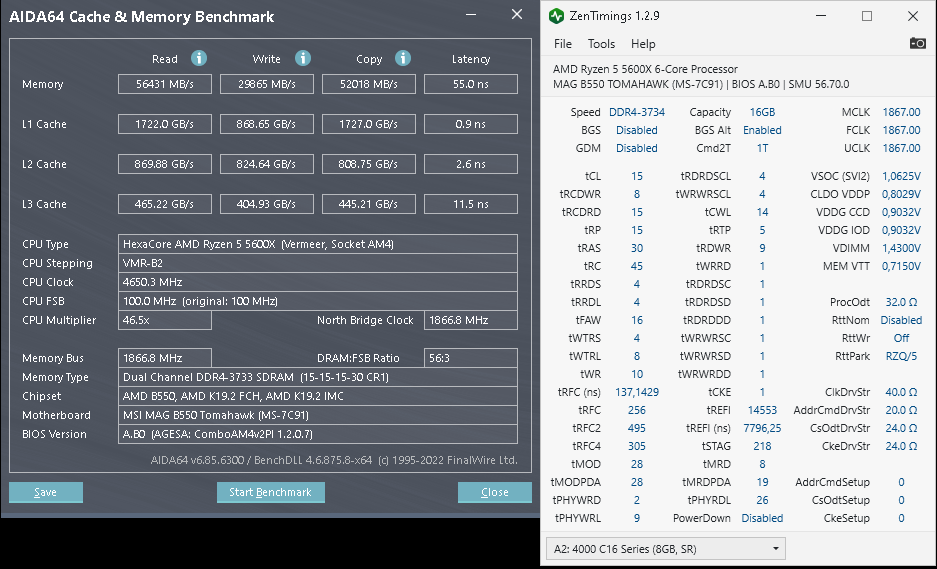This screenshot has width=937, height=569.
Task: Click the CPU Type field HexaCore AMD Ryzen
Action: pos(318,244)
